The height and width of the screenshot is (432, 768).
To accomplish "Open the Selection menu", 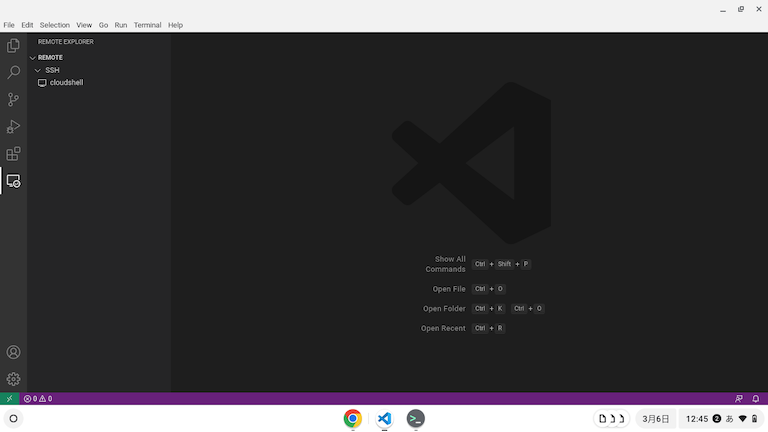I will tap(54, 25).
